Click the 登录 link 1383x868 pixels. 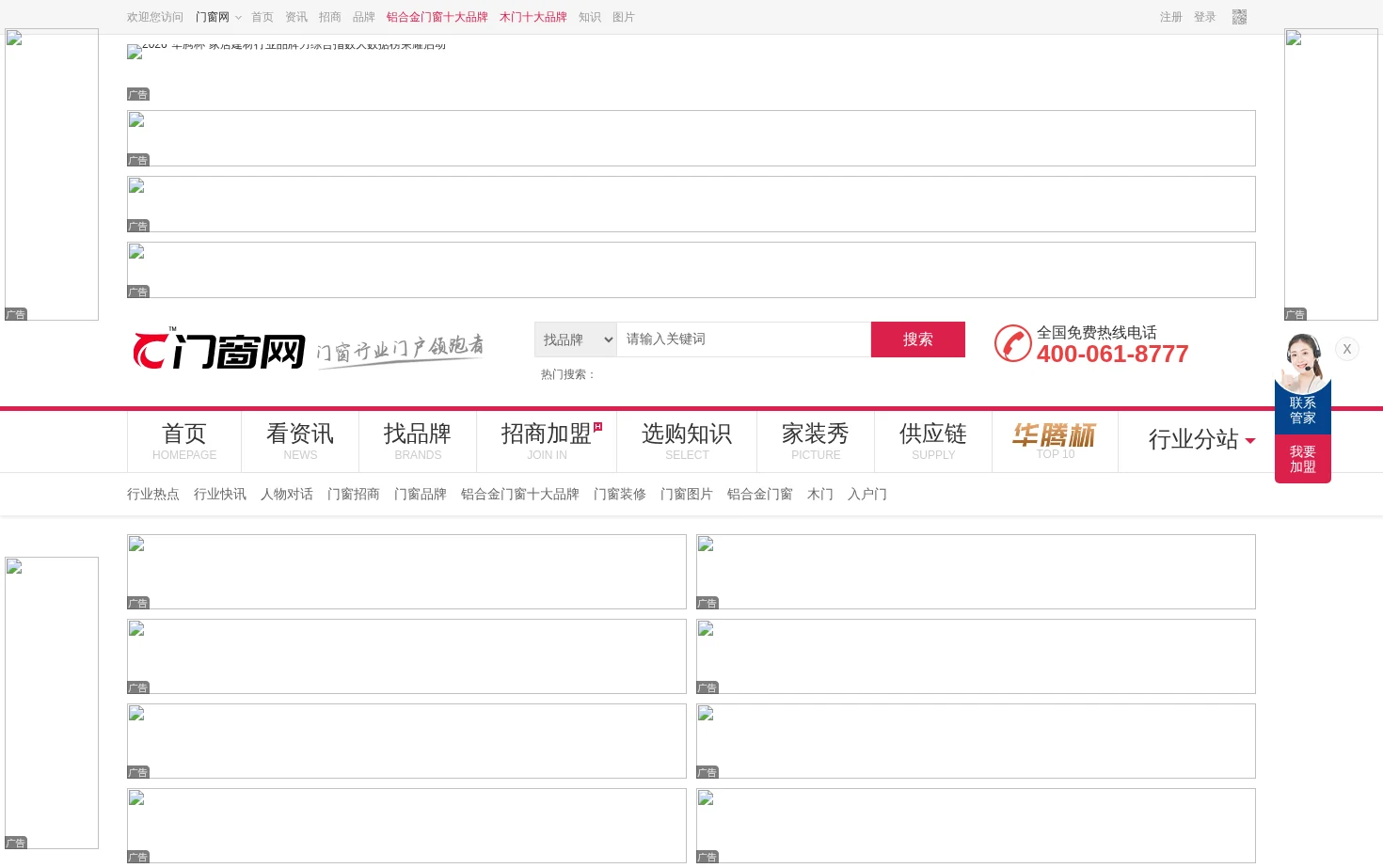pyautogui.click(x=1205, y=17)
